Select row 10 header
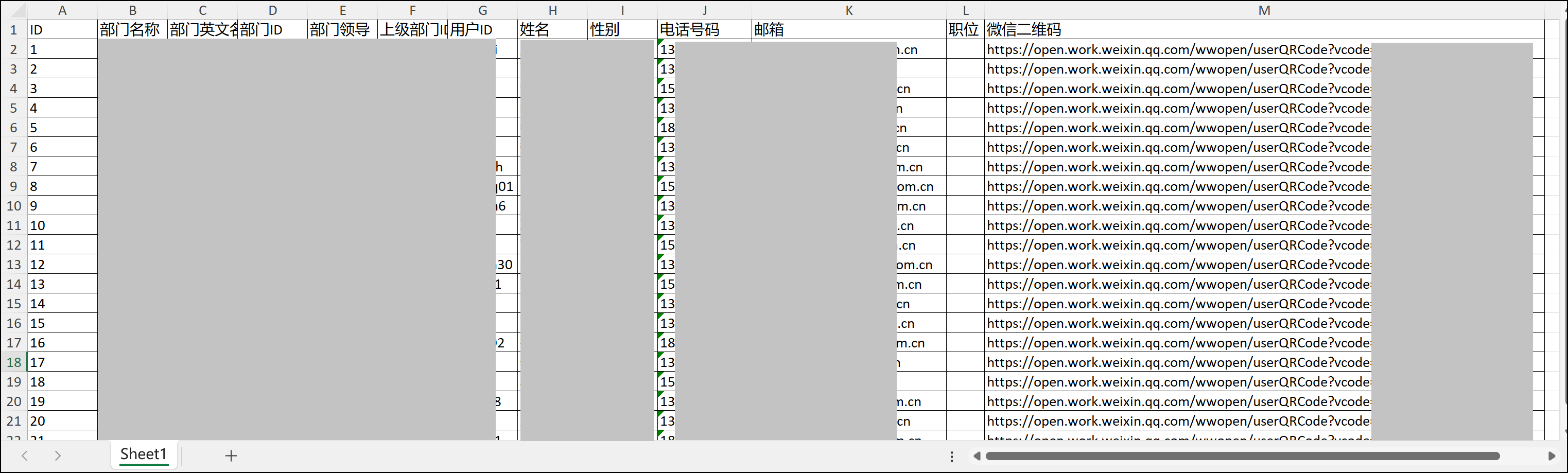This screenshot has width=1568, height=473. [x=13, y=206]
